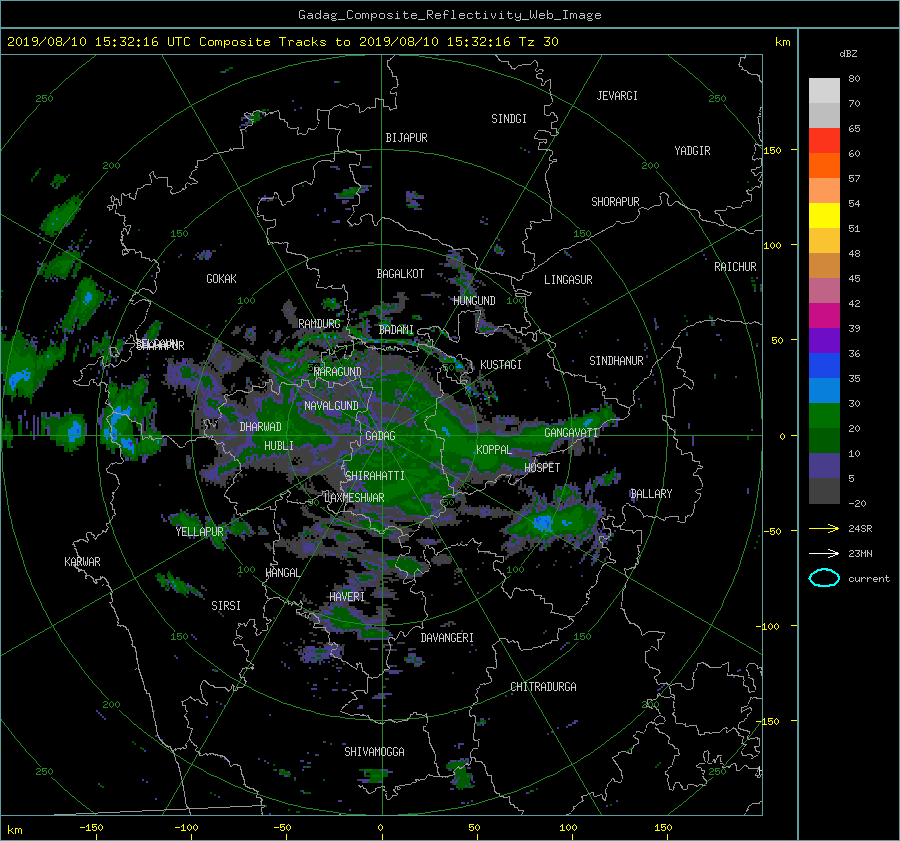900x841 pixels.
Task: Click the CHITRADURGA city label
Action: pos(543,687)
